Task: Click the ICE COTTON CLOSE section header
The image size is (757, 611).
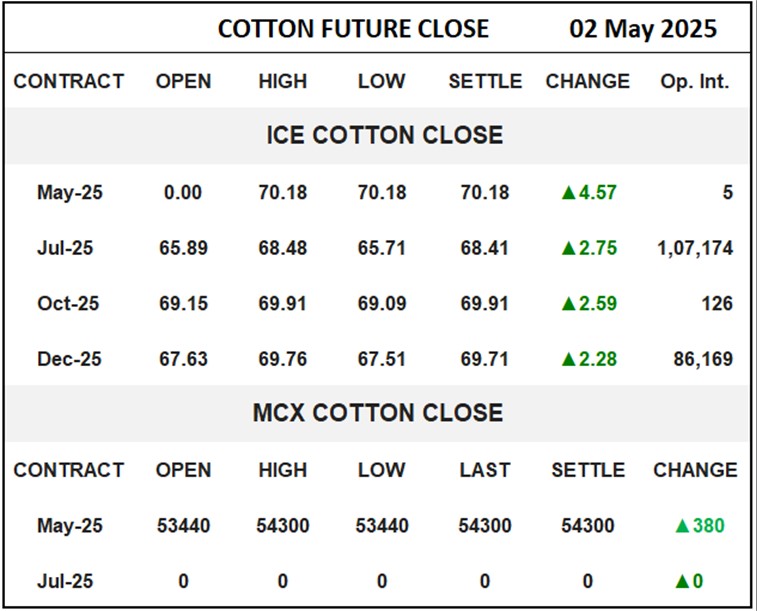Action: pyautogui.click(x=384, y=136)
